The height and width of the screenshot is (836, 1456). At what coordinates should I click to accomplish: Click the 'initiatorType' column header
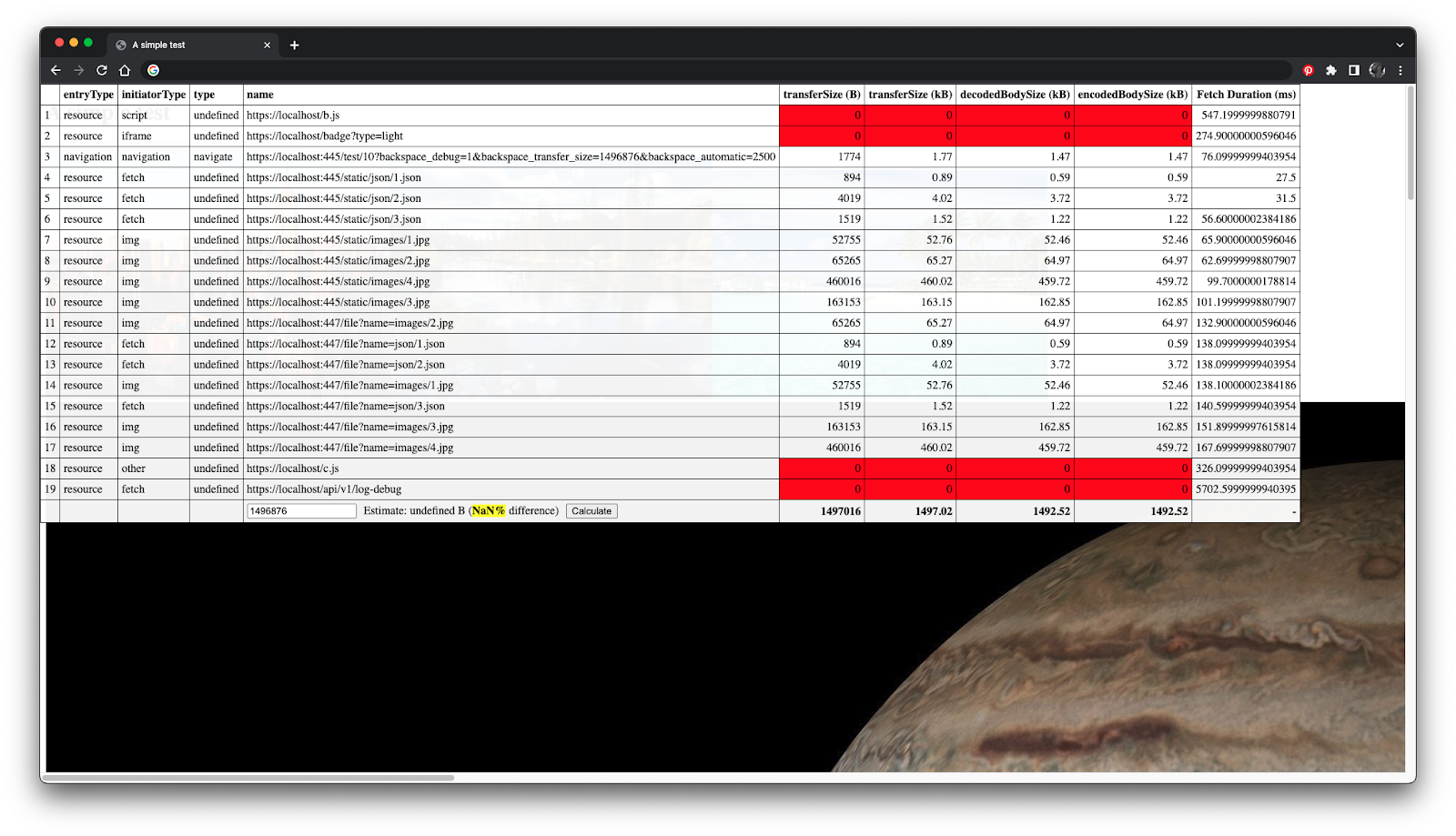(154, 95)
